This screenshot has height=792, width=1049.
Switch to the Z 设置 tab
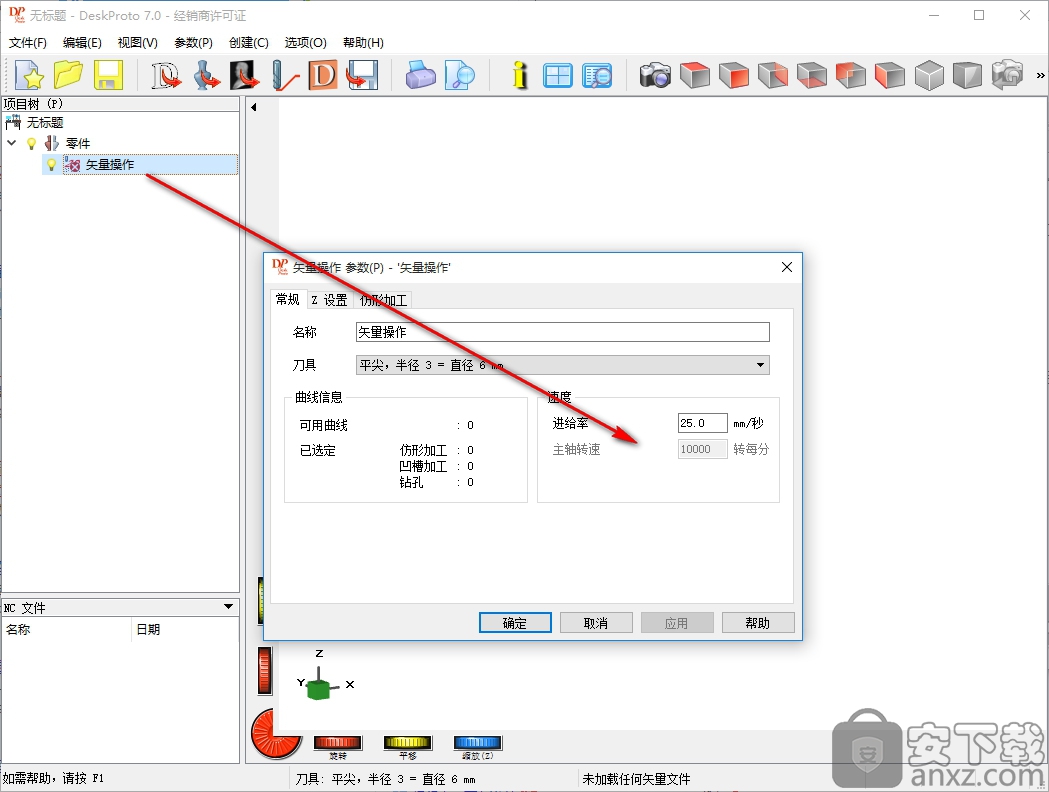click(329, 300)
